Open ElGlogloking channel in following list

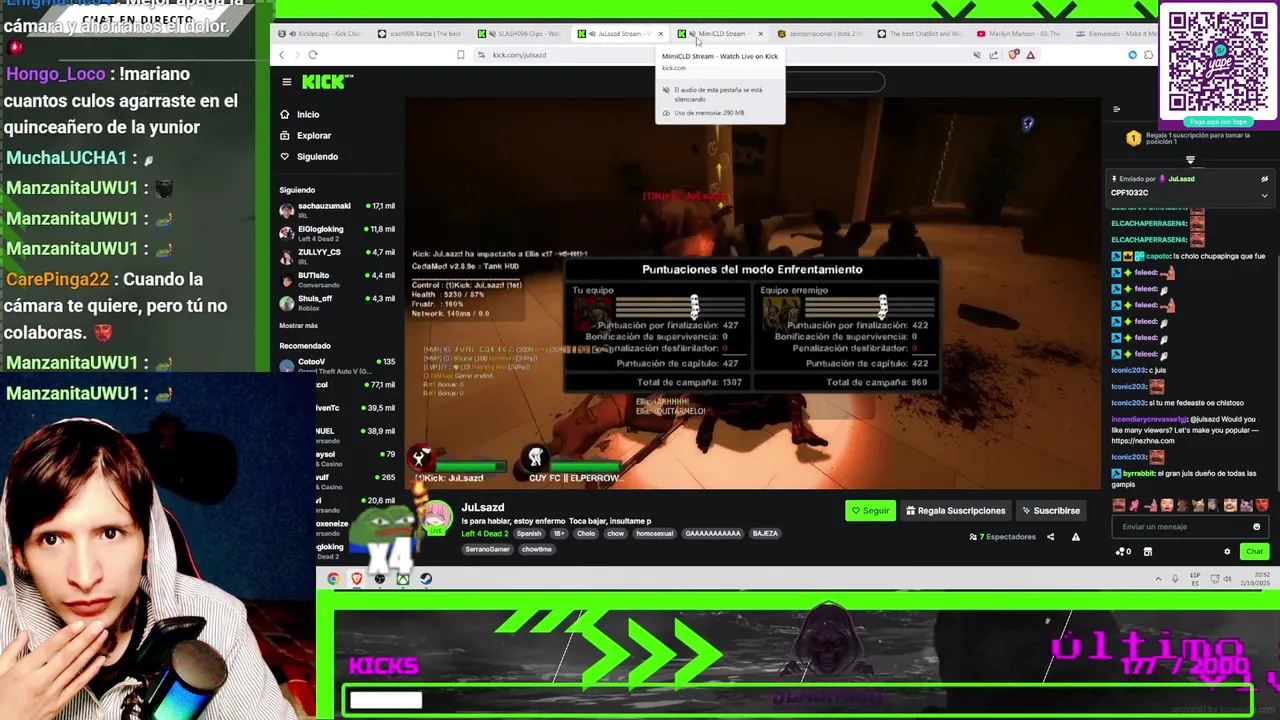coord(338,232)
